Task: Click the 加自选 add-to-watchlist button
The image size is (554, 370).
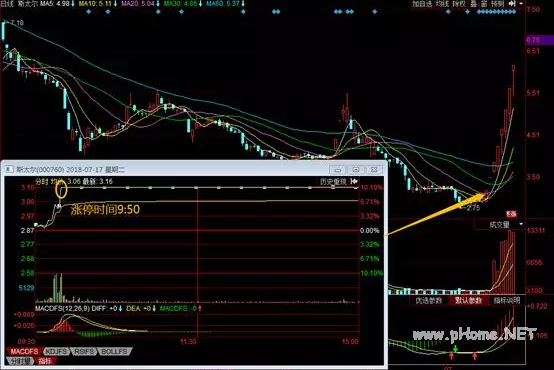Action: pos(422,4)
